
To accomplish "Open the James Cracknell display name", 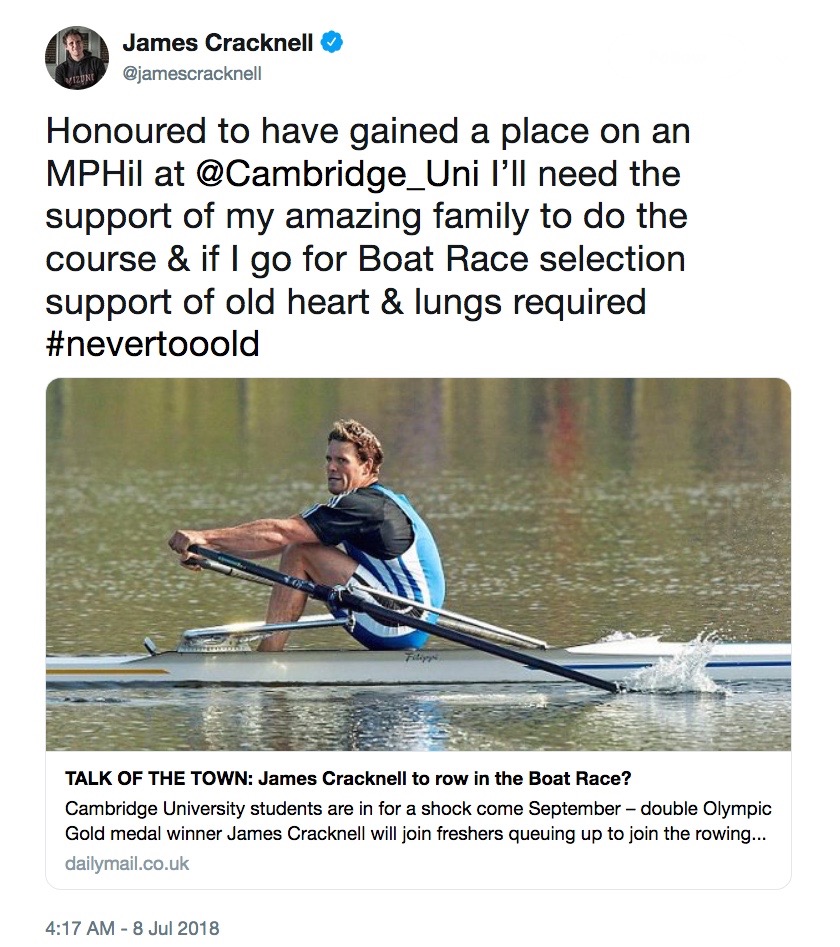I will [217, 43].
